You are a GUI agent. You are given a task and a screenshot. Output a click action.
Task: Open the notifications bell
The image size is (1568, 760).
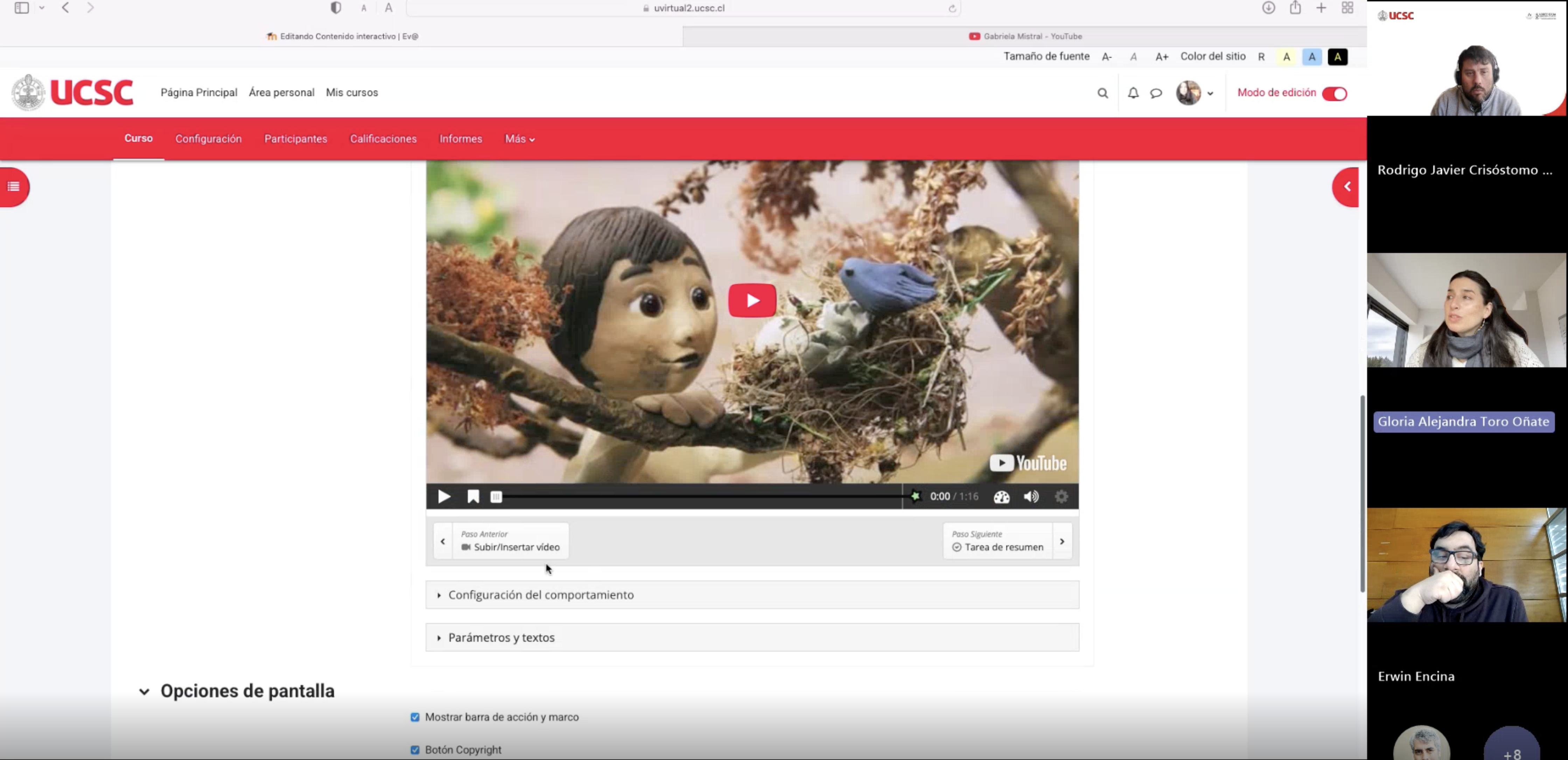tap(1133, 93)
